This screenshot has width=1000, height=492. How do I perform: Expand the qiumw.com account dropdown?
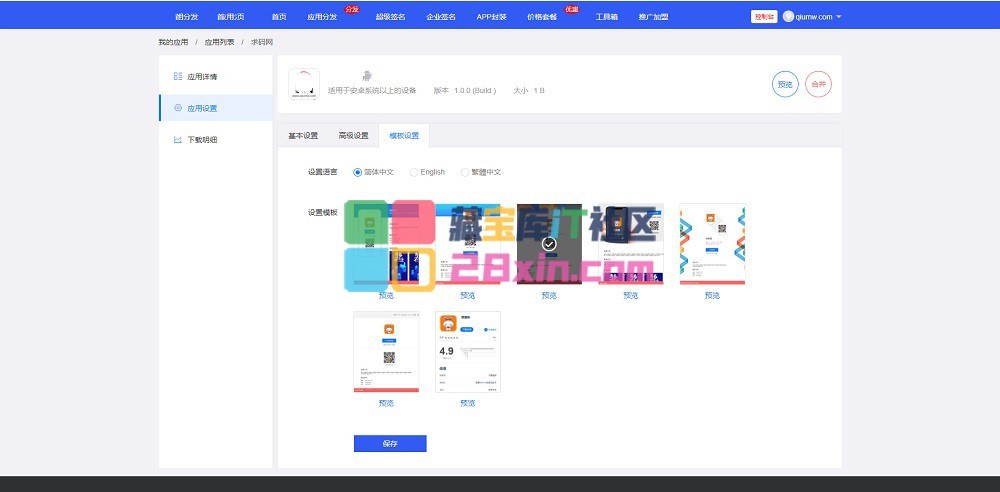click(x=838, y=17)
